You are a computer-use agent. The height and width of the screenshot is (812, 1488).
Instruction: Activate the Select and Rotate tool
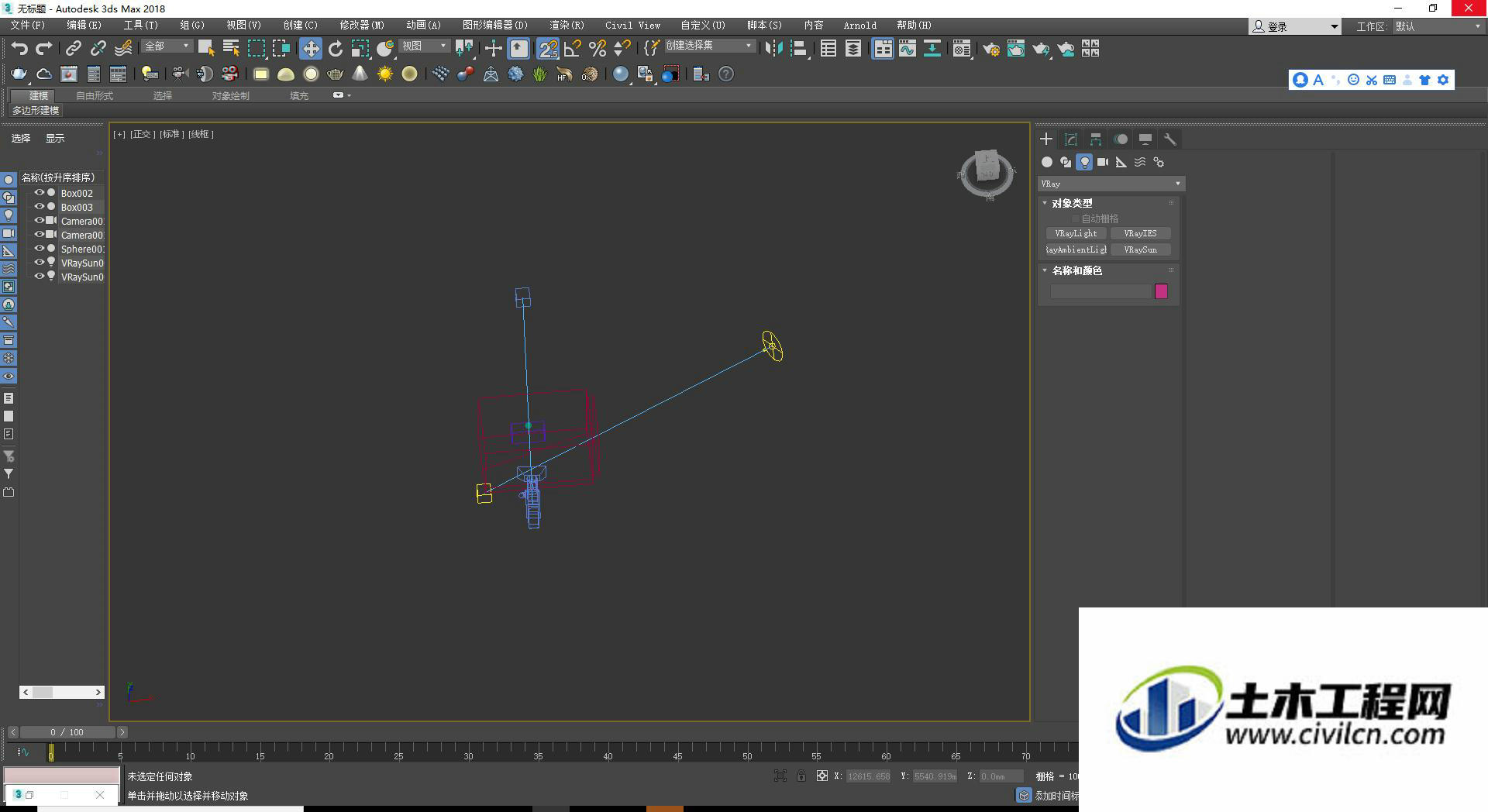click(x=336, y=49)
